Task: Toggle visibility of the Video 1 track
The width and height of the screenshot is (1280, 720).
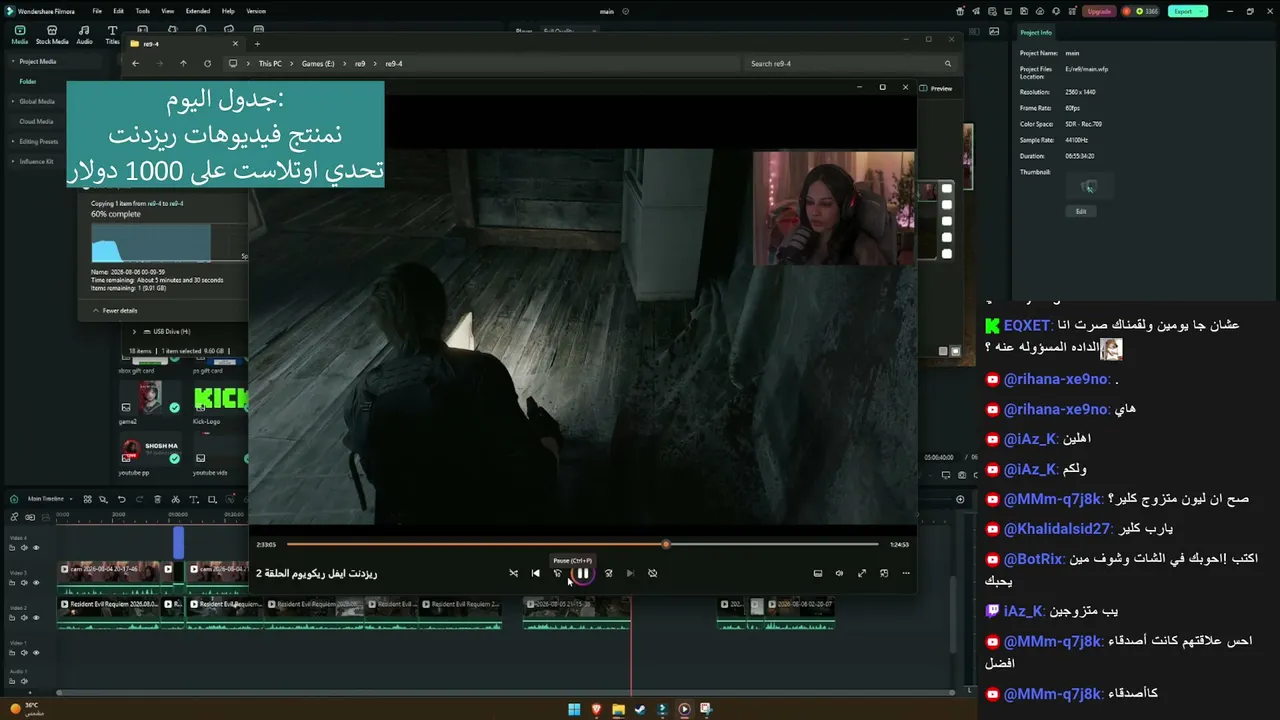Action: pyautogui.click(x=37, y=653)
